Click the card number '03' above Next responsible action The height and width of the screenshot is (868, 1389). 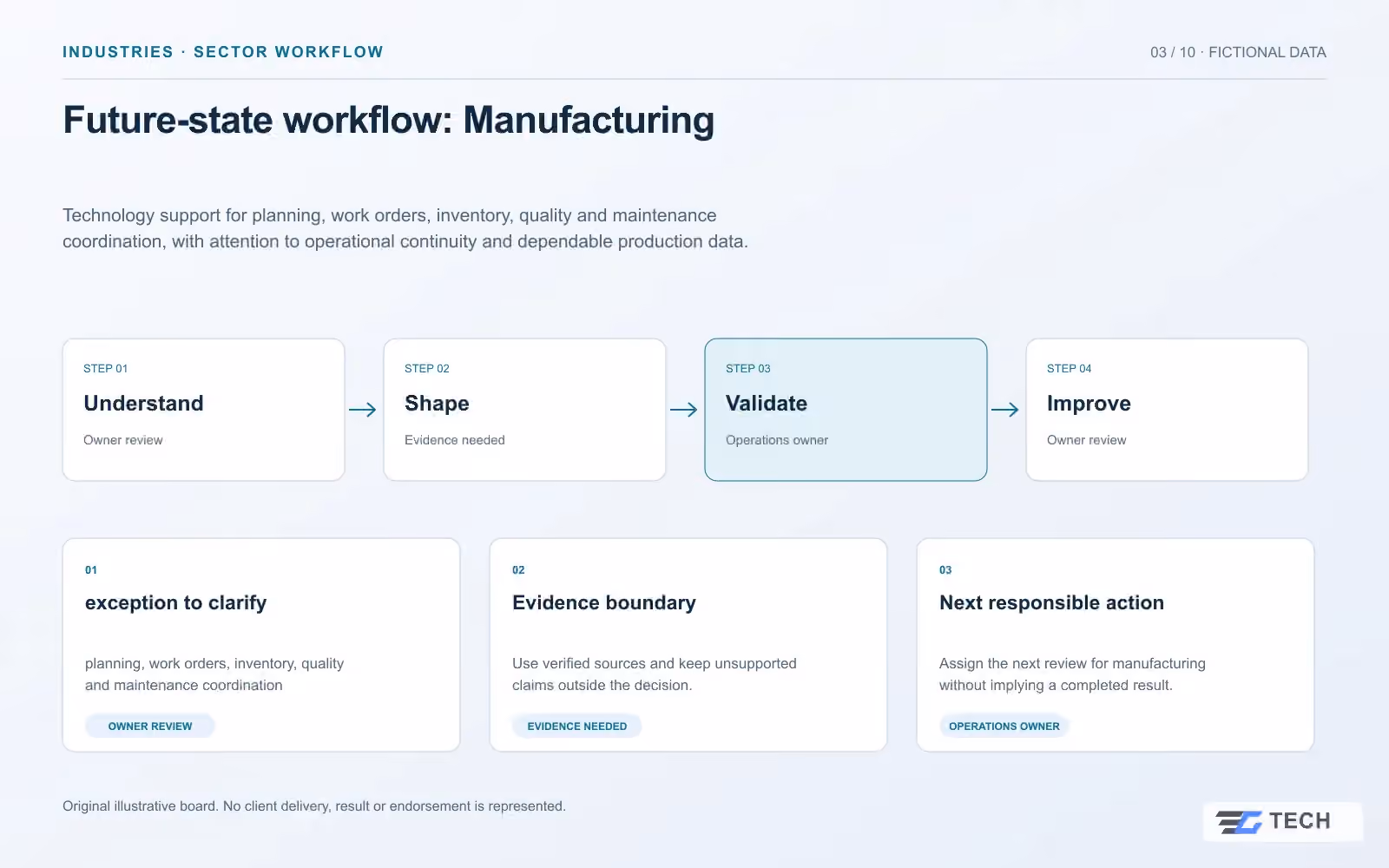(x=945, y=570)
